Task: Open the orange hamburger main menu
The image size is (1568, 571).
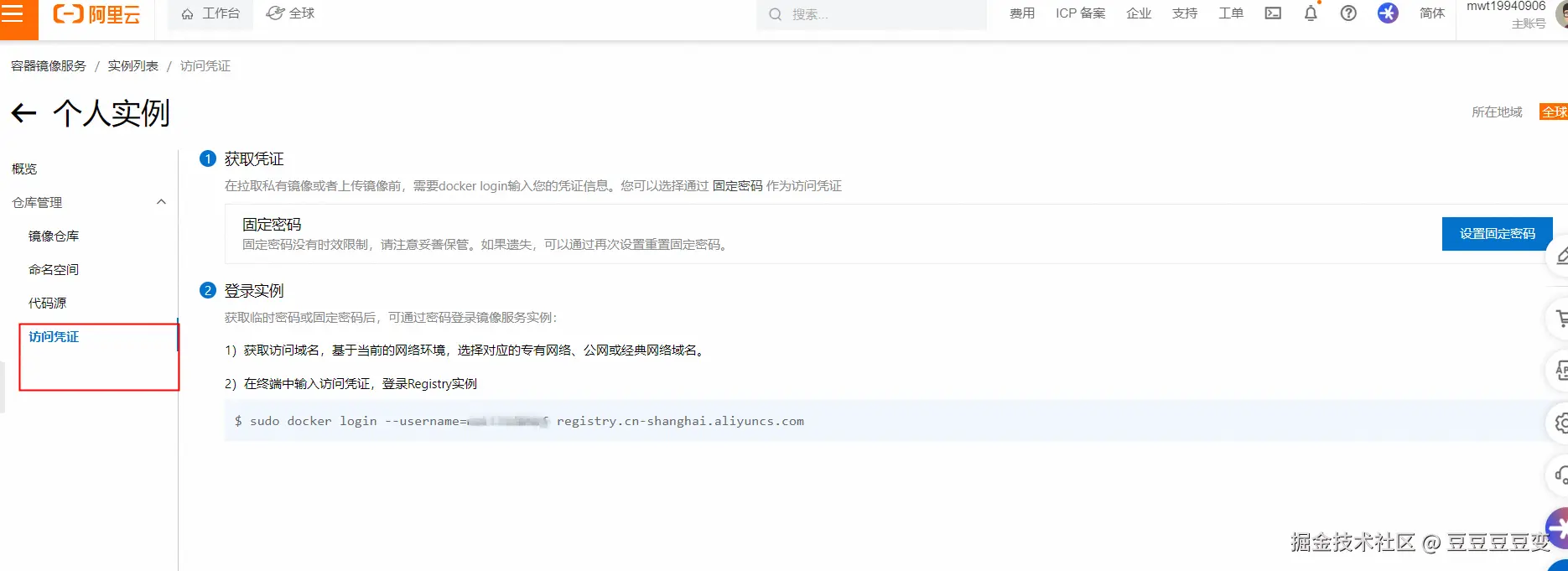Action: (13, 14)
